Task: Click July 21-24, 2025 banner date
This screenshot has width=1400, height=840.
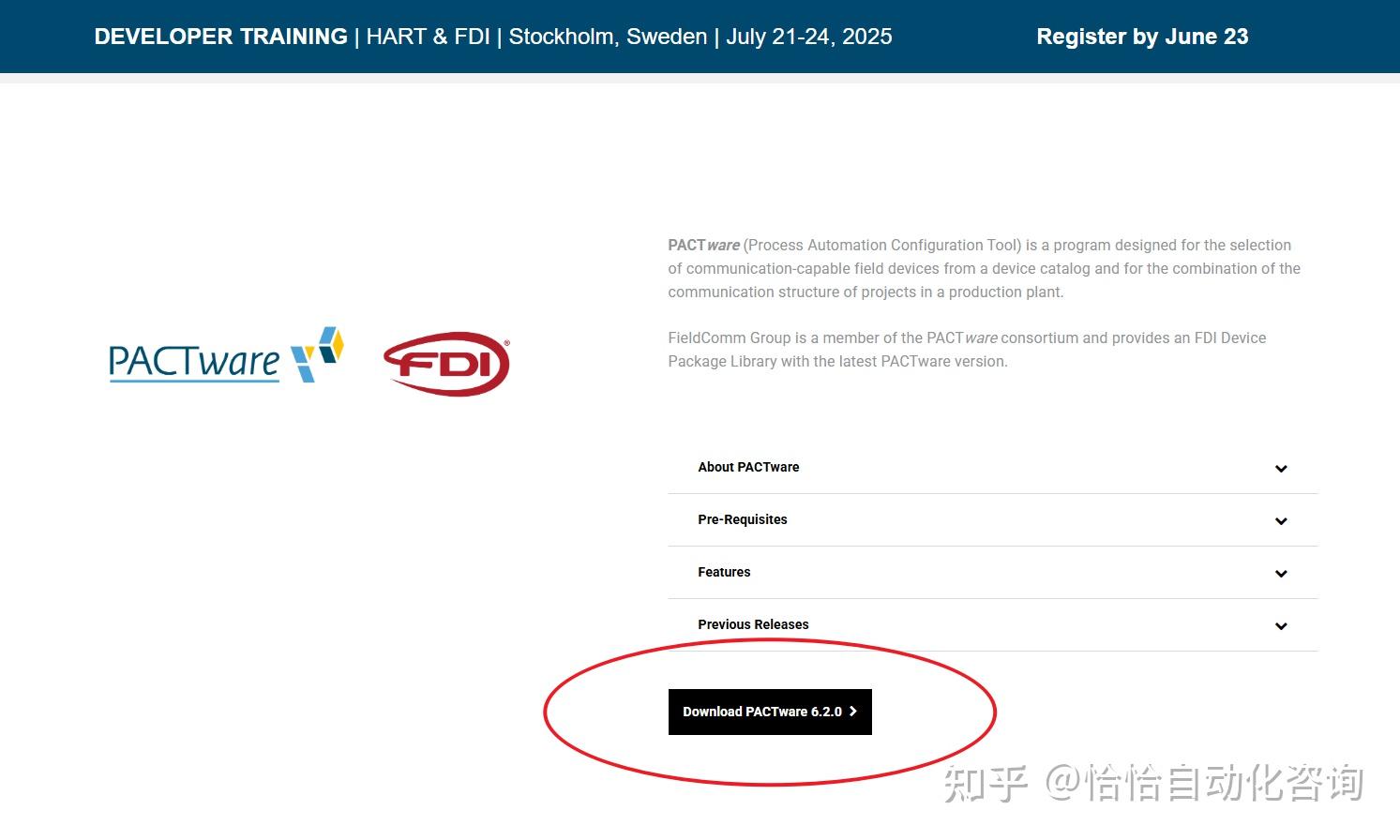Action: click(x=809, y=37)
